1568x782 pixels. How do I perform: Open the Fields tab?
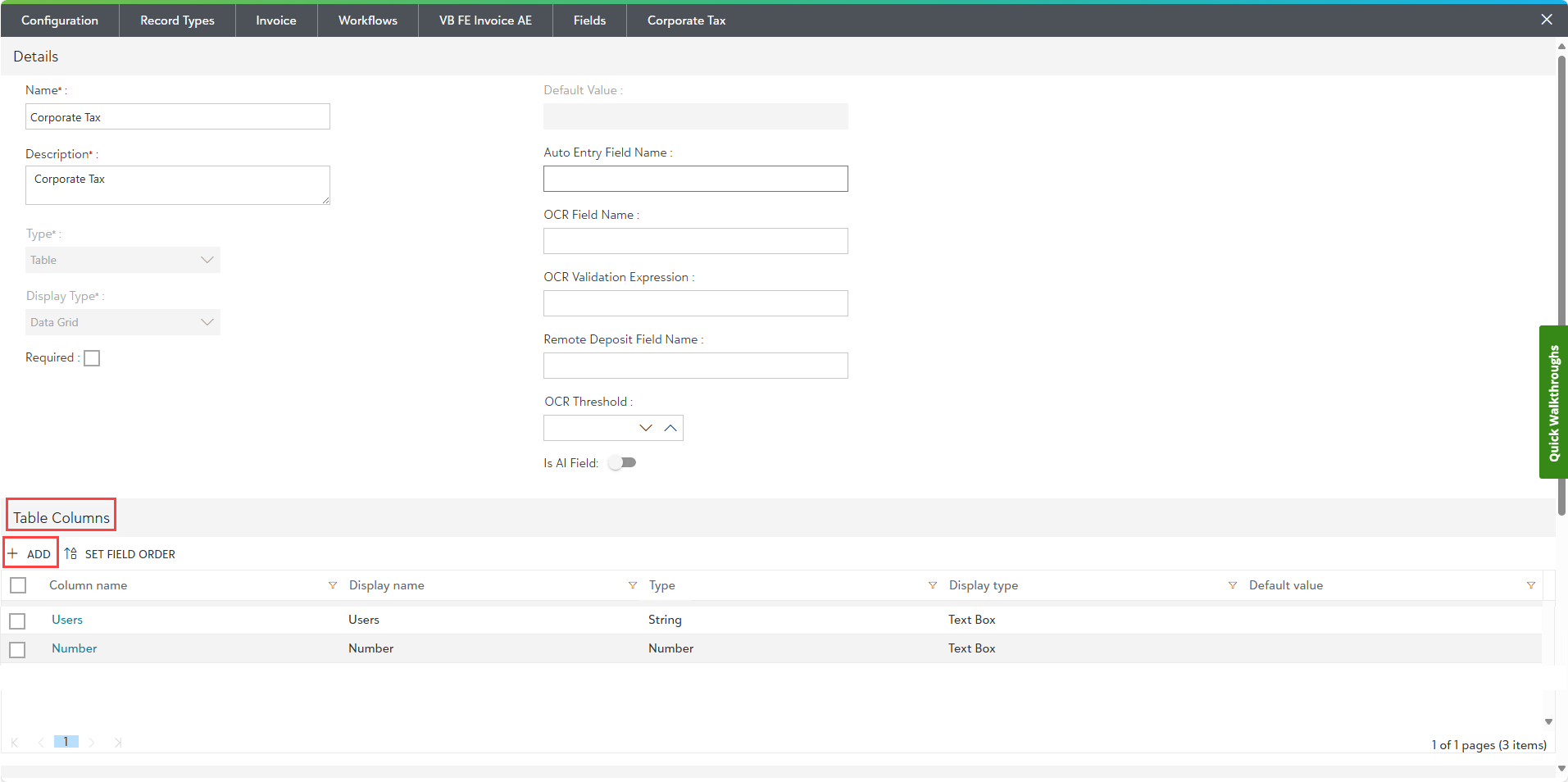(x=589, y=20)
